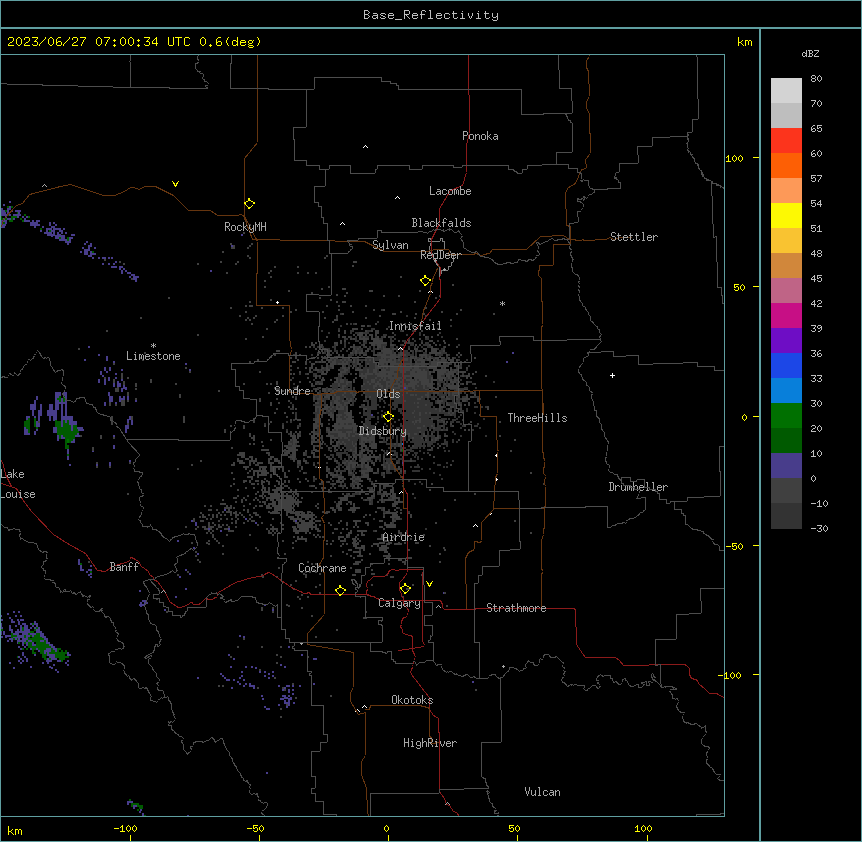Click the salmon 54-57 dBZ legend swatch
862x842 pixels.
tap(786, 191)
